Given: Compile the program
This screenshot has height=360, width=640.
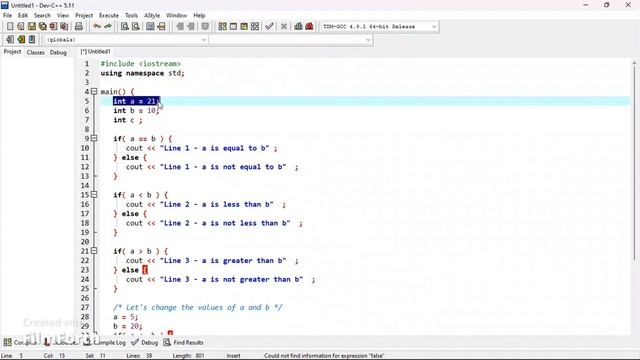Looking at the screenshot, I should click(222, 27).
